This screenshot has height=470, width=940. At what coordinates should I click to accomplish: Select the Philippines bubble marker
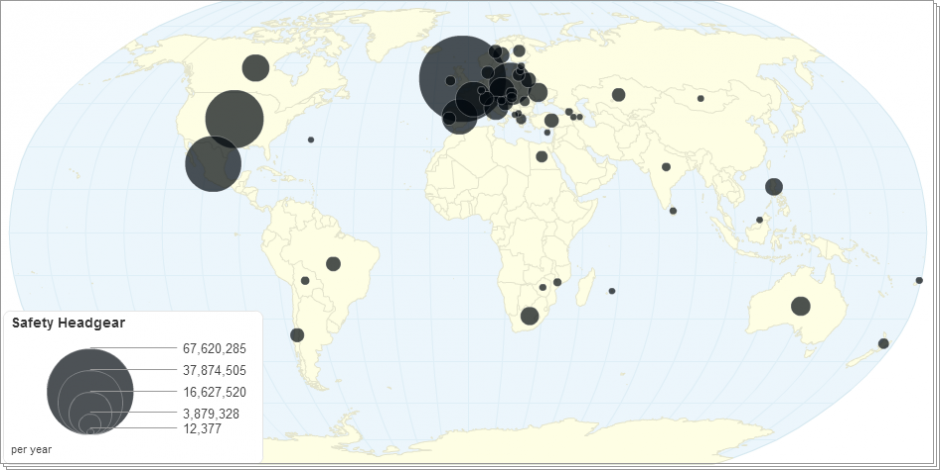(773, 186)
